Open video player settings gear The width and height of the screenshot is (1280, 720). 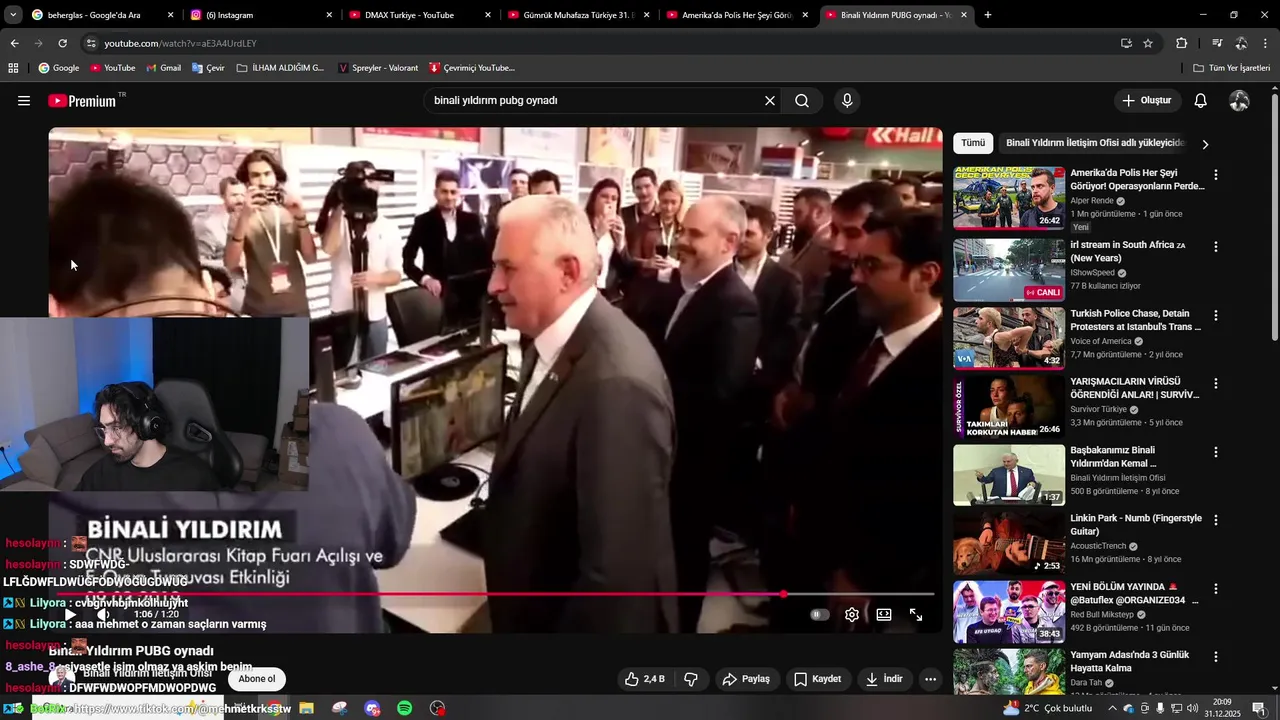852,615
